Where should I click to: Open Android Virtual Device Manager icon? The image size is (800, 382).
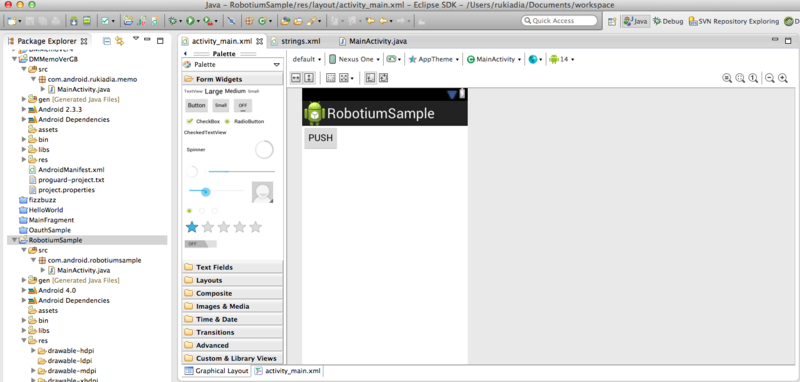[87, 21]
